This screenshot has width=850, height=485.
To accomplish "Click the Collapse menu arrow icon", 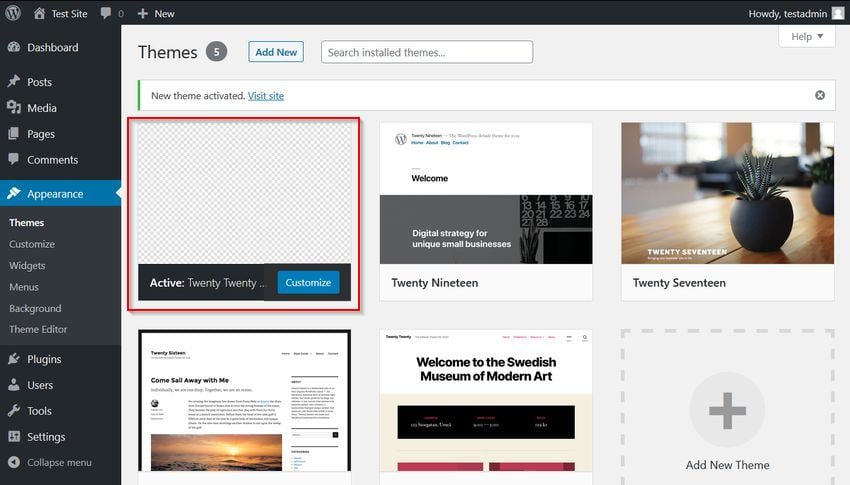I will [x=14, y=462].
